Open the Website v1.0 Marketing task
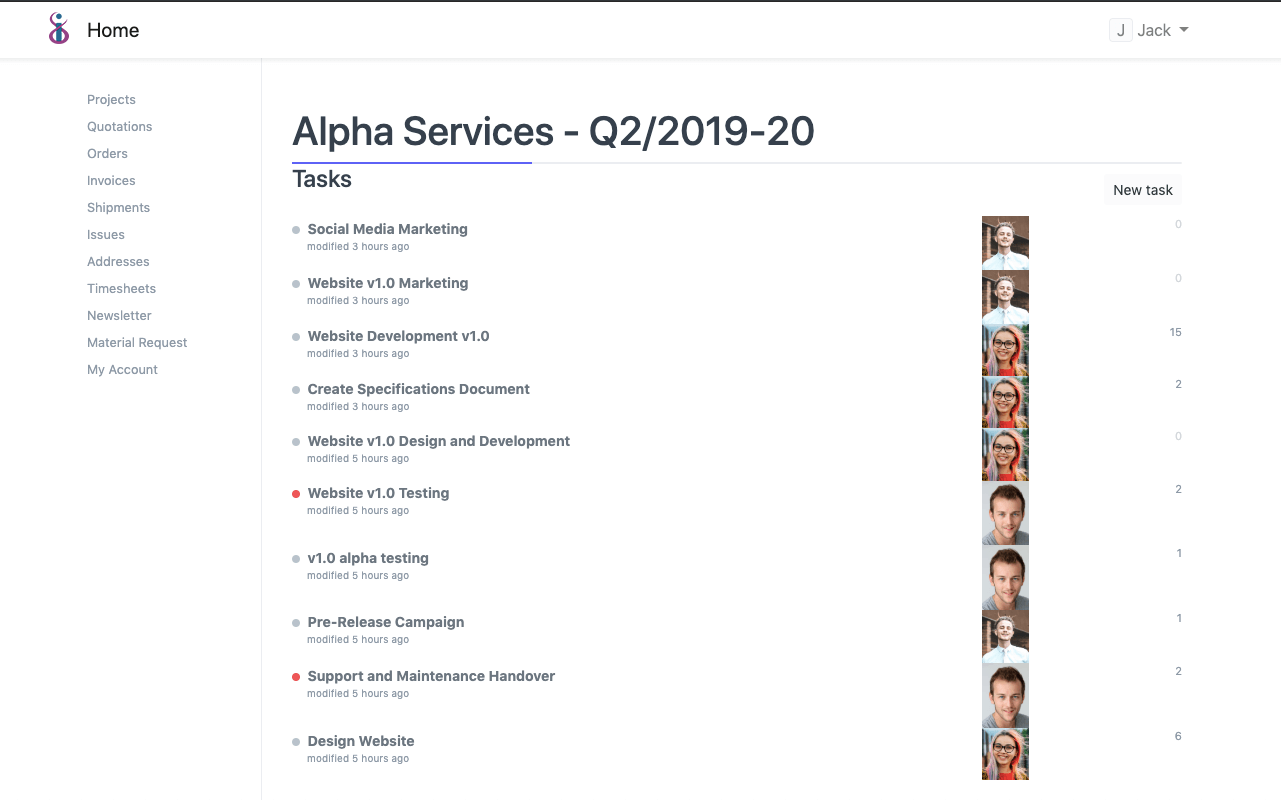Screen dimensions: 1281x800 (388, 283)
